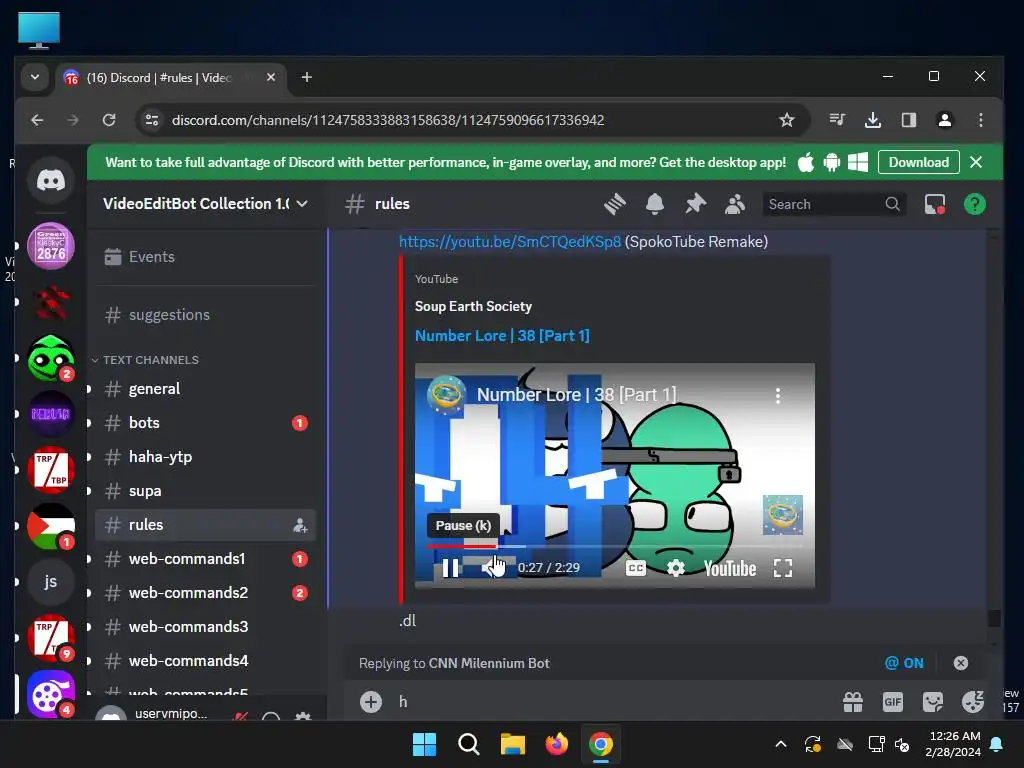Toggle closed captions on video
This screenshot has height=768, width=1024.
point(635,568)
